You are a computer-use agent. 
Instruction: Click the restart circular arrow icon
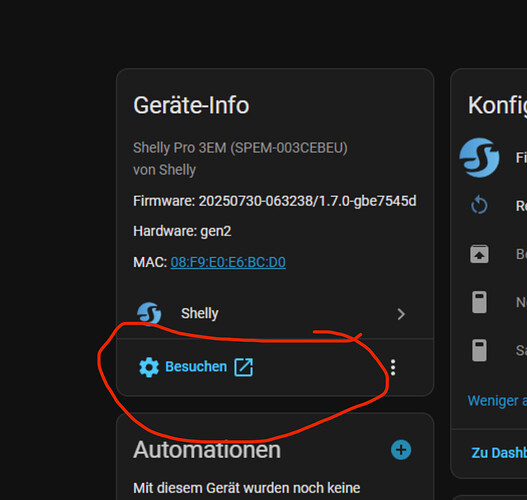[479, 205]
